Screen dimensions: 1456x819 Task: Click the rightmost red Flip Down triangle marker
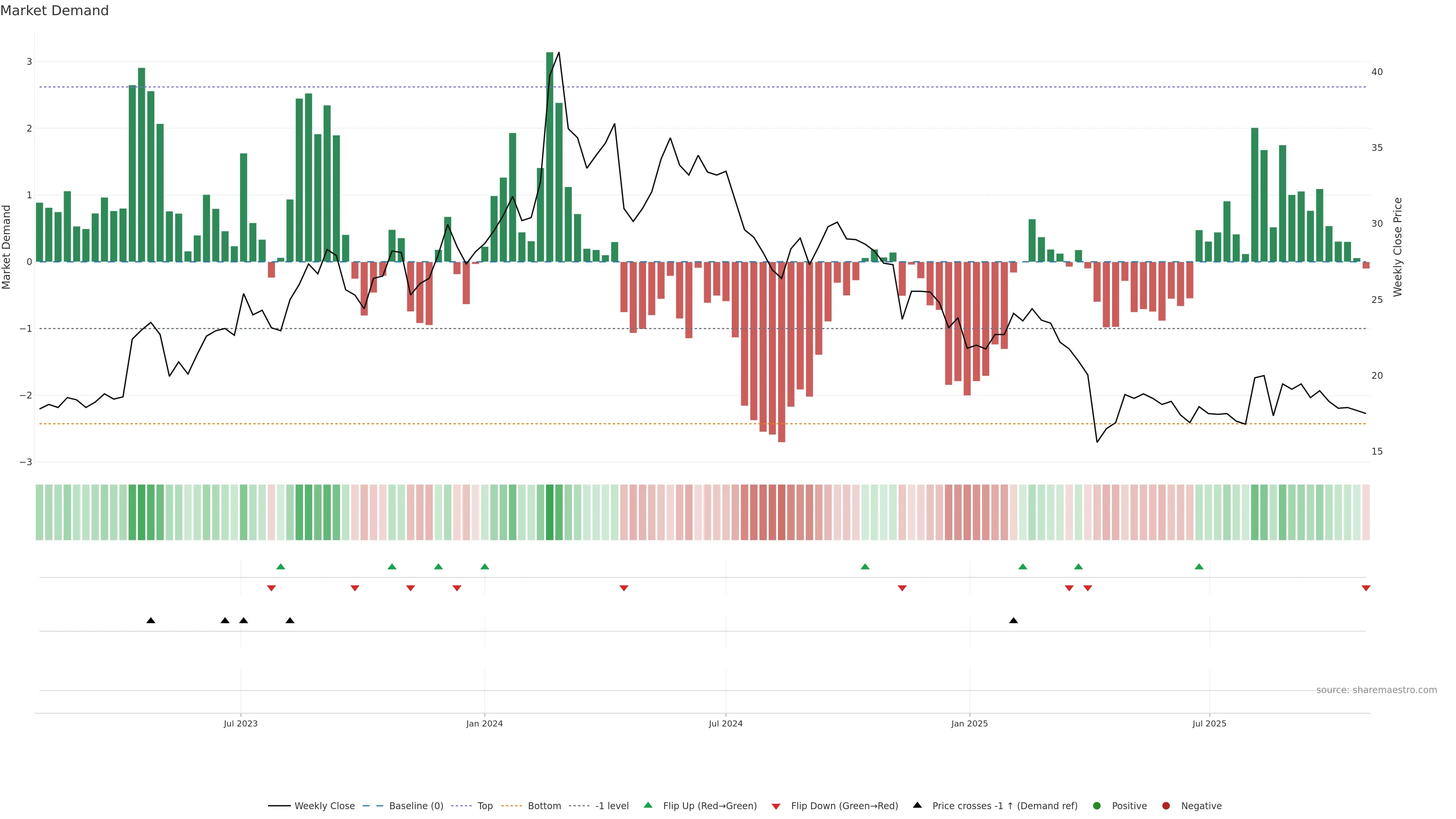[1366, 588]
